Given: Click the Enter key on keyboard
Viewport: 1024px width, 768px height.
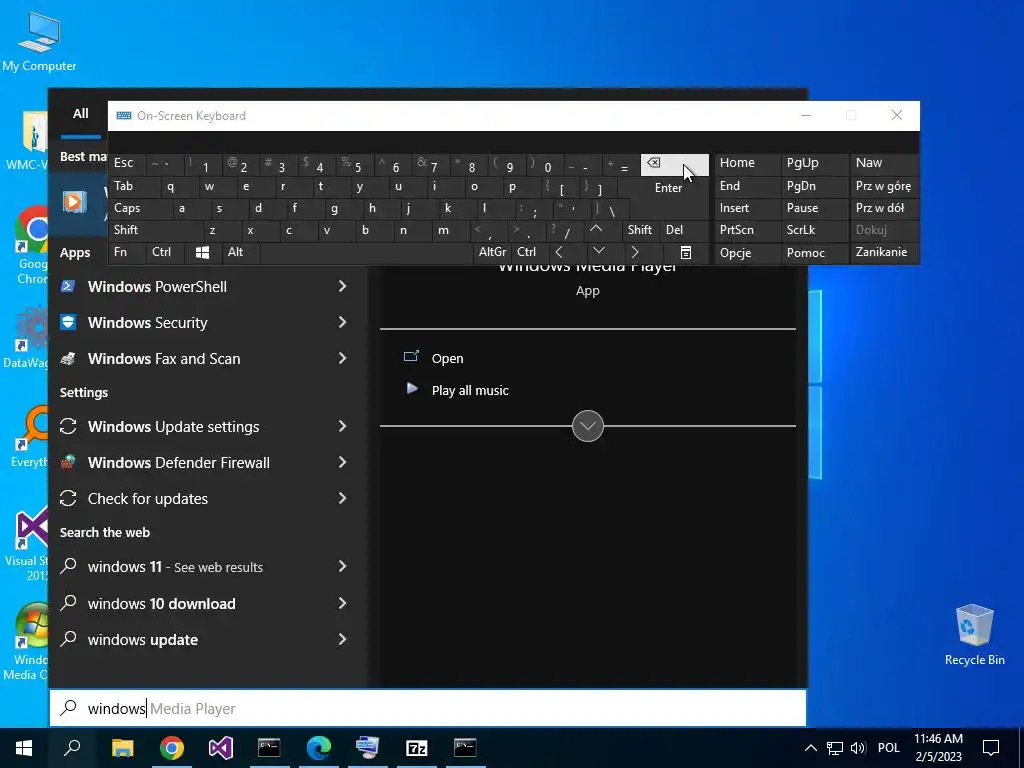Looking at the screenshot, I should tap(669, 188).
